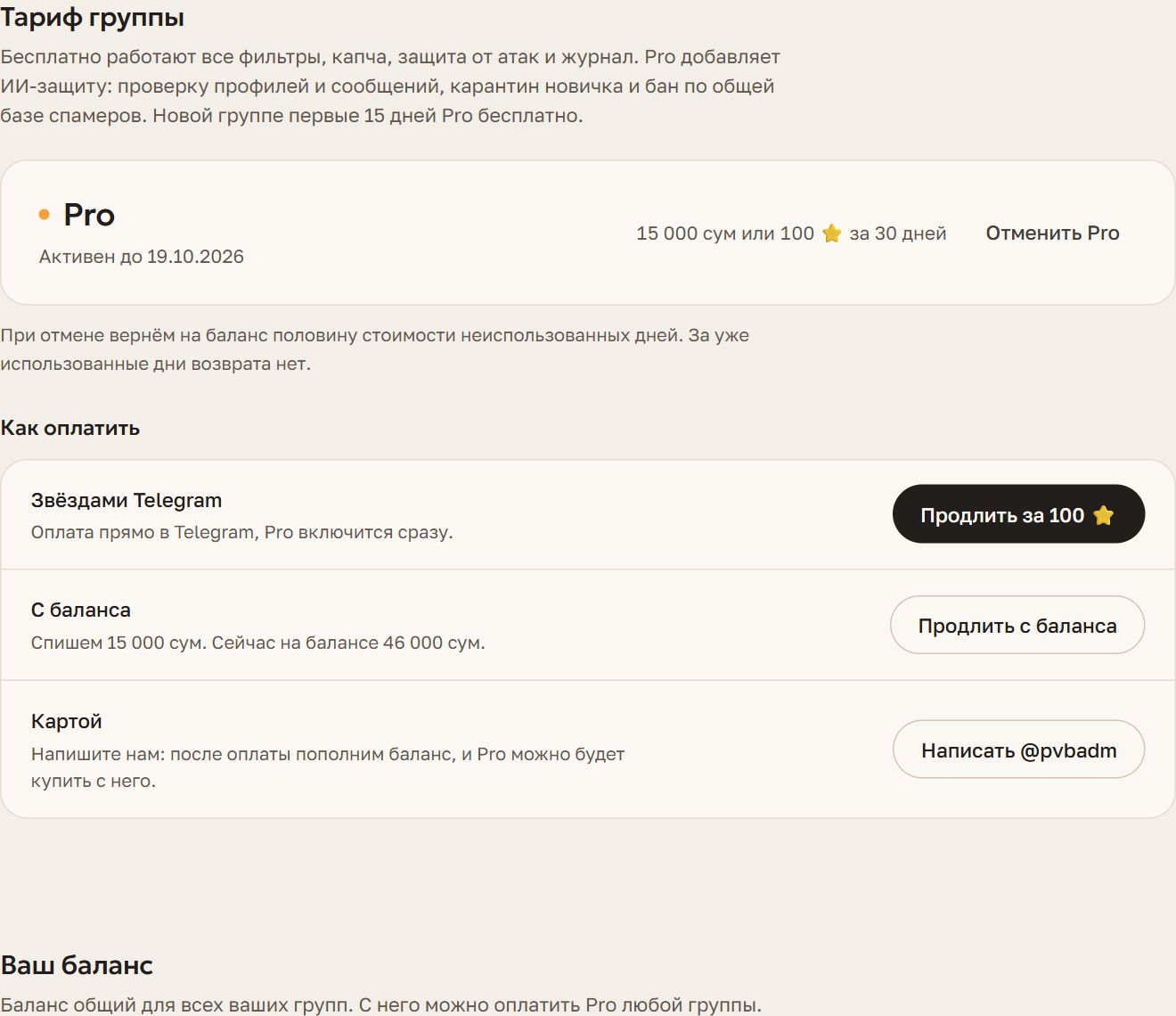Open chat via Написать @pvbadm button
This screenshot has width=1176, height=1016.
(1018, 750)
